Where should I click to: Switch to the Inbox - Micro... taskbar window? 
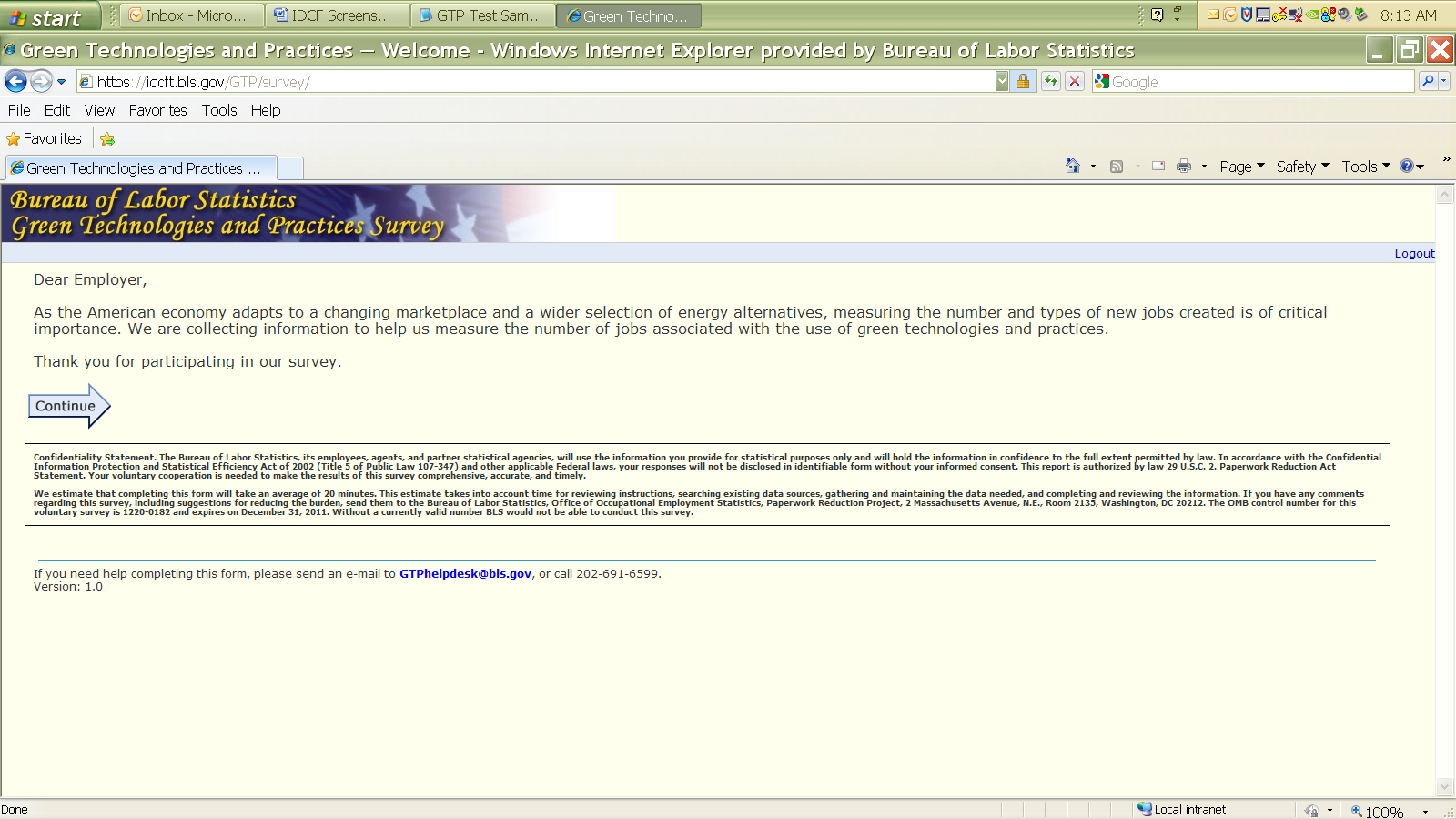(192, 15)
